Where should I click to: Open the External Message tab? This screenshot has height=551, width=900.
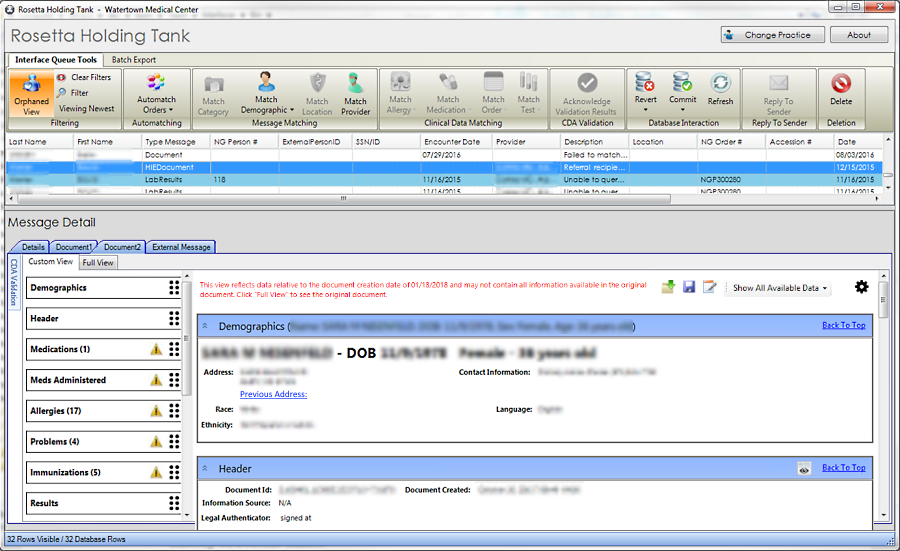[x=181, y=247]
